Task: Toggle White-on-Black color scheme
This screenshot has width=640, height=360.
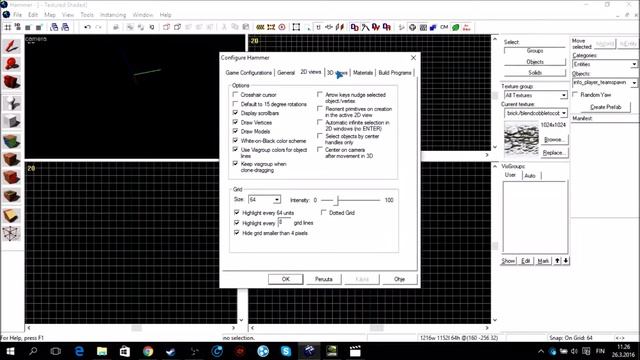Action: [x=235, y=140]
